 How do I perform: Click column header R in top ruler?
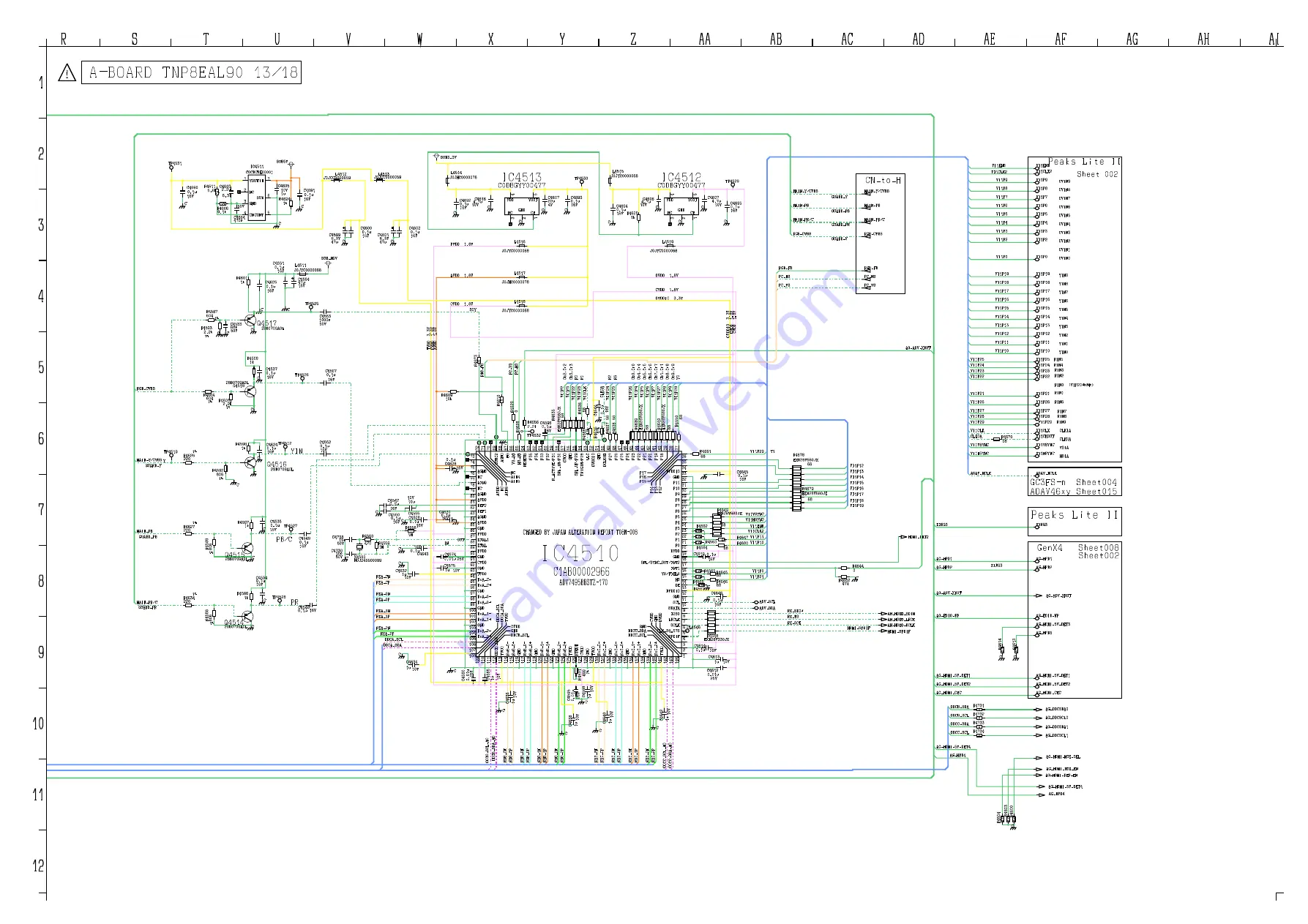64,39
